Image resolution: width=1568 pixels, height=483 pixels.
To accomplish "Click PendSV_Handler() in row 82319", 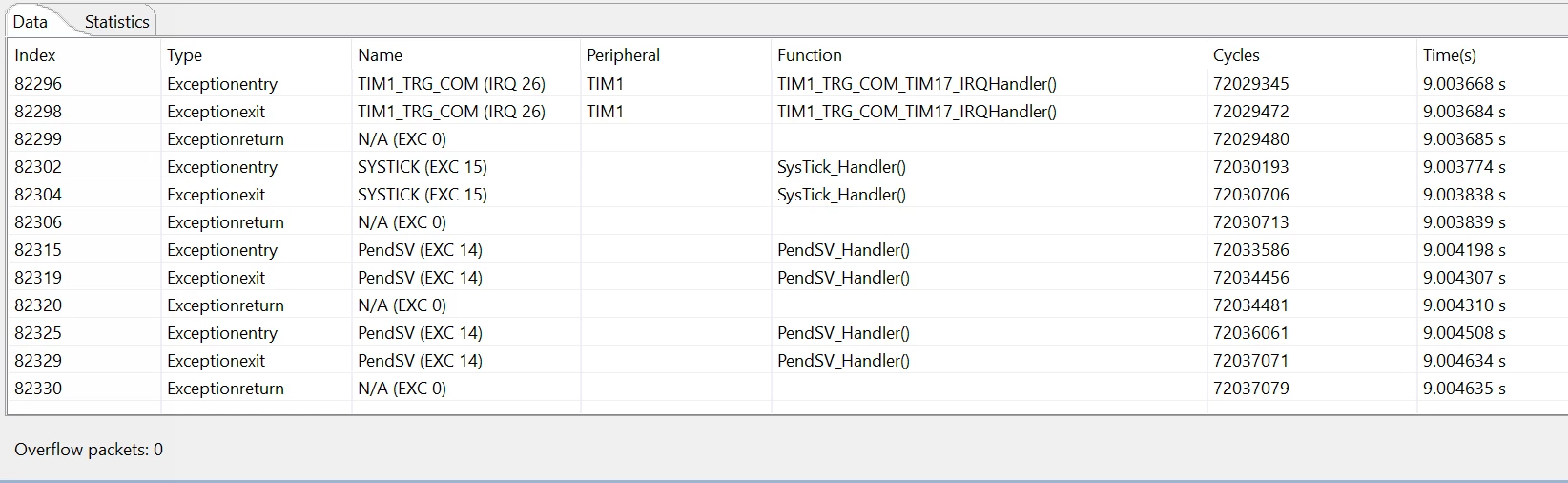I will click(843, 278).
